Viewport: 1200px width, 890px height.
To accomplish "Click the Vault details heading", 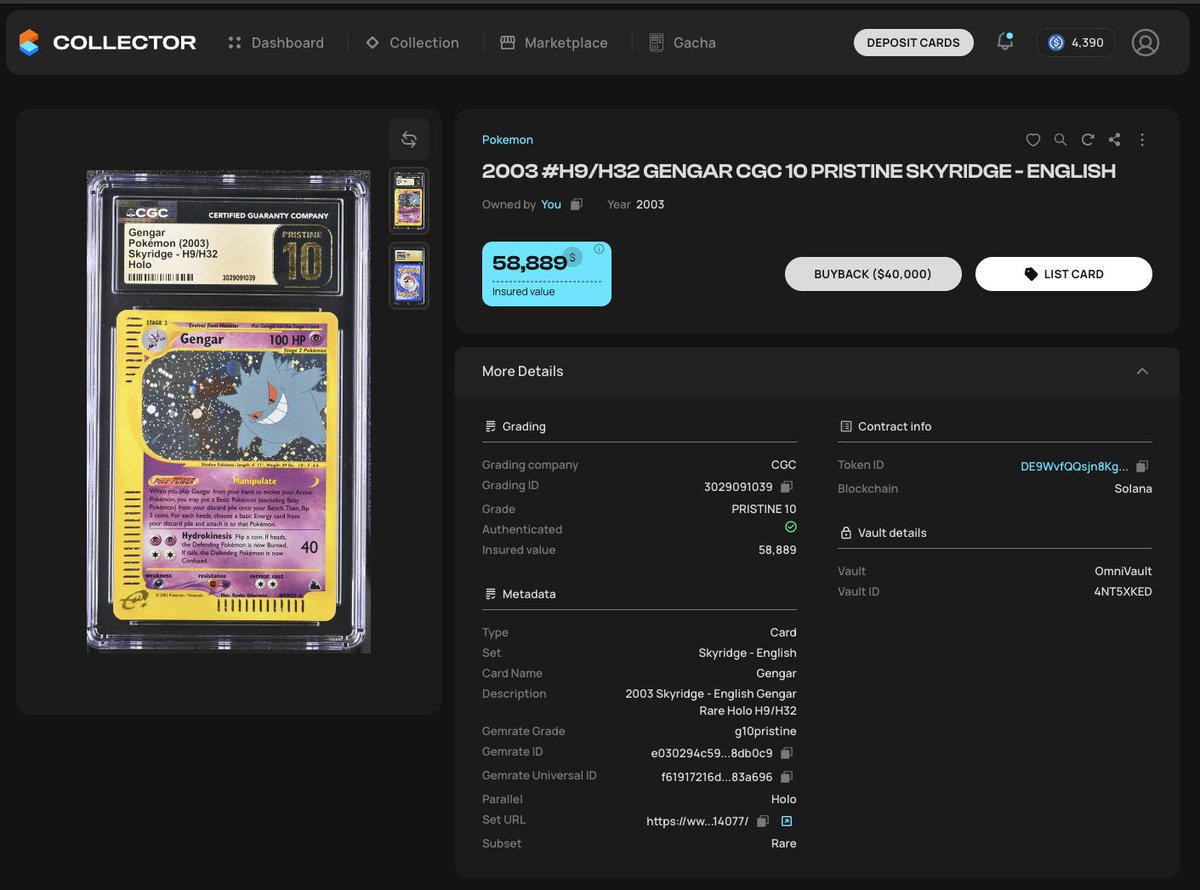I will coord(892,533).
